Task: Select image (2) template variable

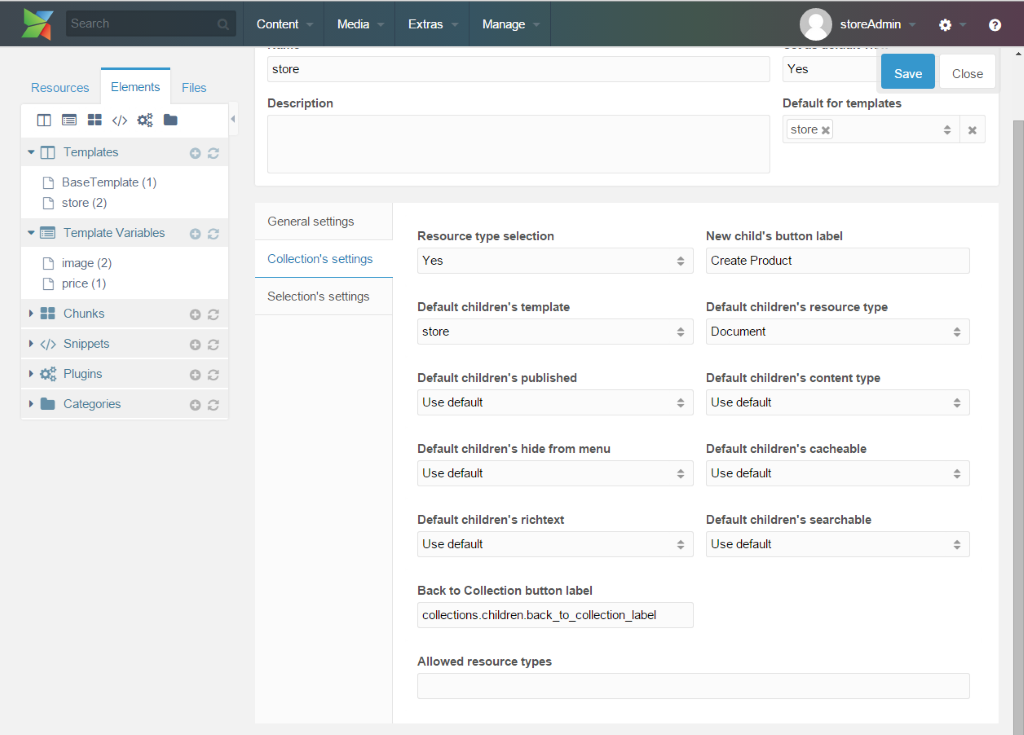Action: pos(87,263)
